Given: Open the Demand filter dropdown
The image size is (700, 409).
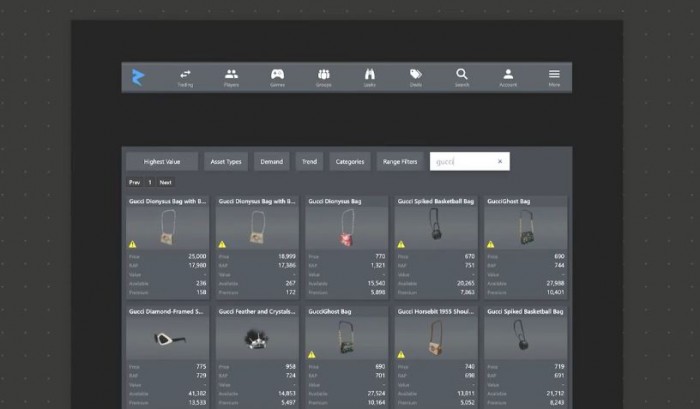Looking at the screenshot, I should point(271,161).
